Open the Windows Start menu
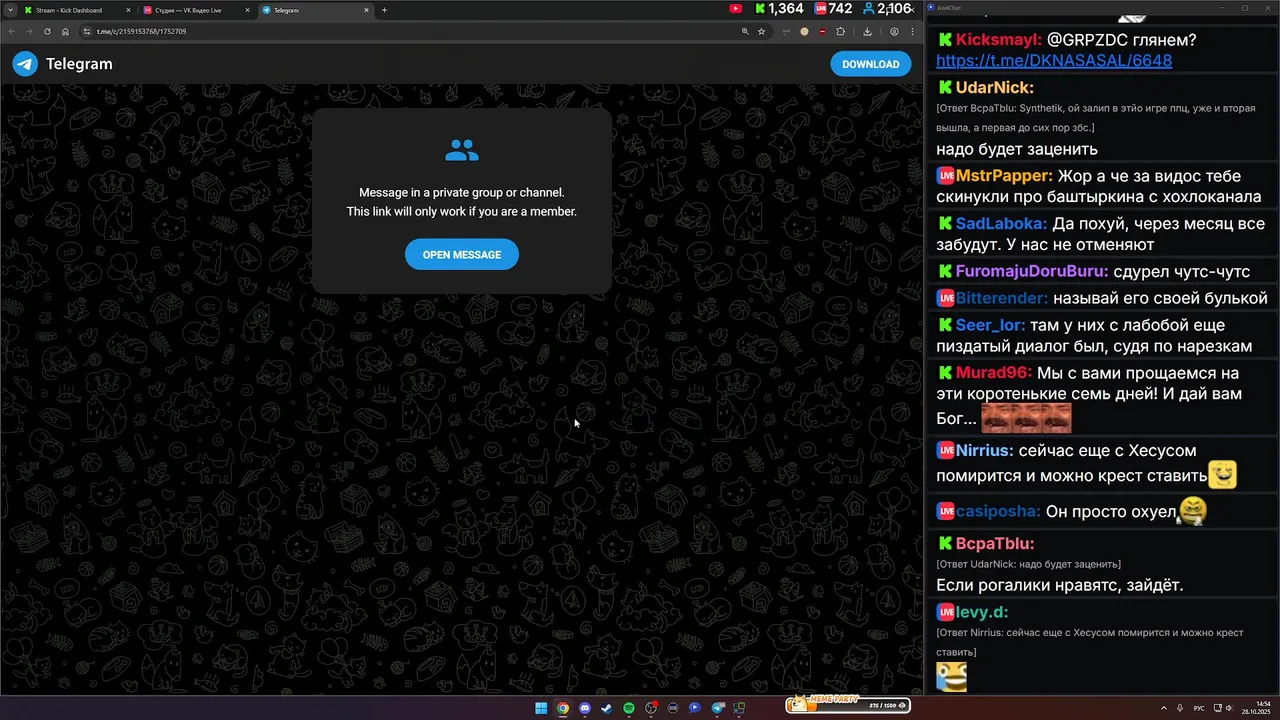The image size is (1280, 720). pos(541,708)
